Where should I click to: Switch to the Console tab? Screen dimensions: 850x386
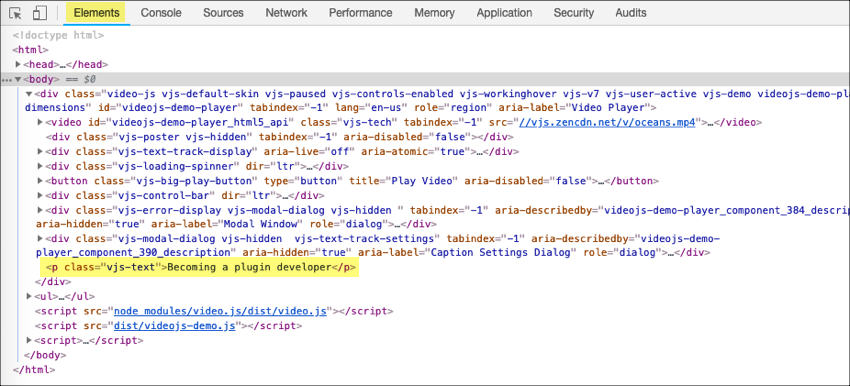click(x=160, y=12)
